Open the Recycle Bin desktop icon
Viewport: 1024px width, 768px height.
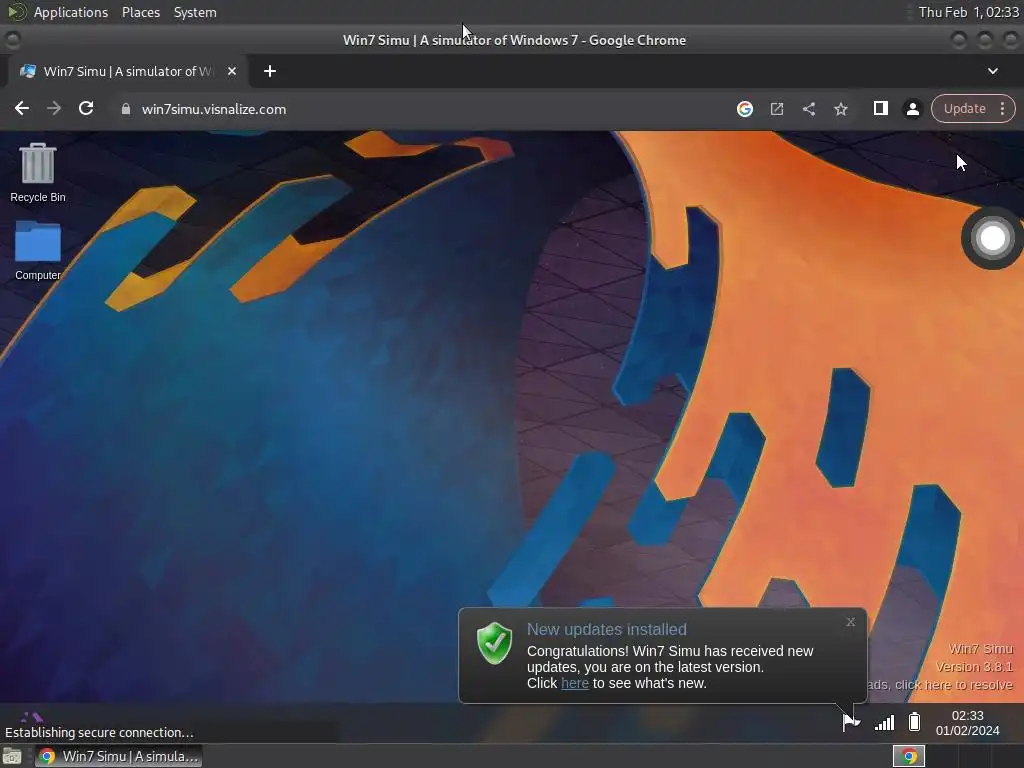click(x=37, y=172)
